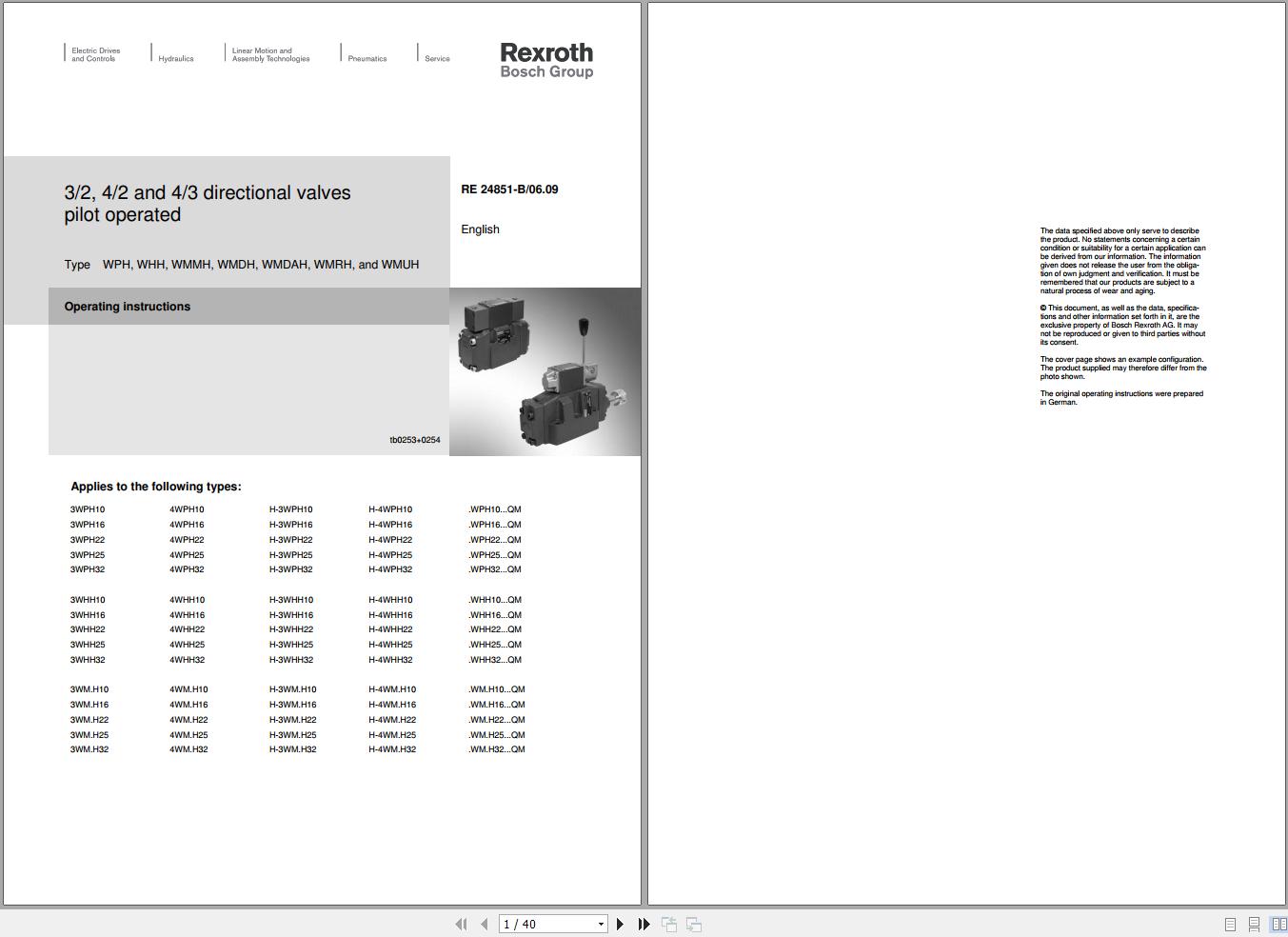Viewport: 1288px width, 937px height.
Task: Click the Rexroth Bosch Group logo
Action: point(545,60)
